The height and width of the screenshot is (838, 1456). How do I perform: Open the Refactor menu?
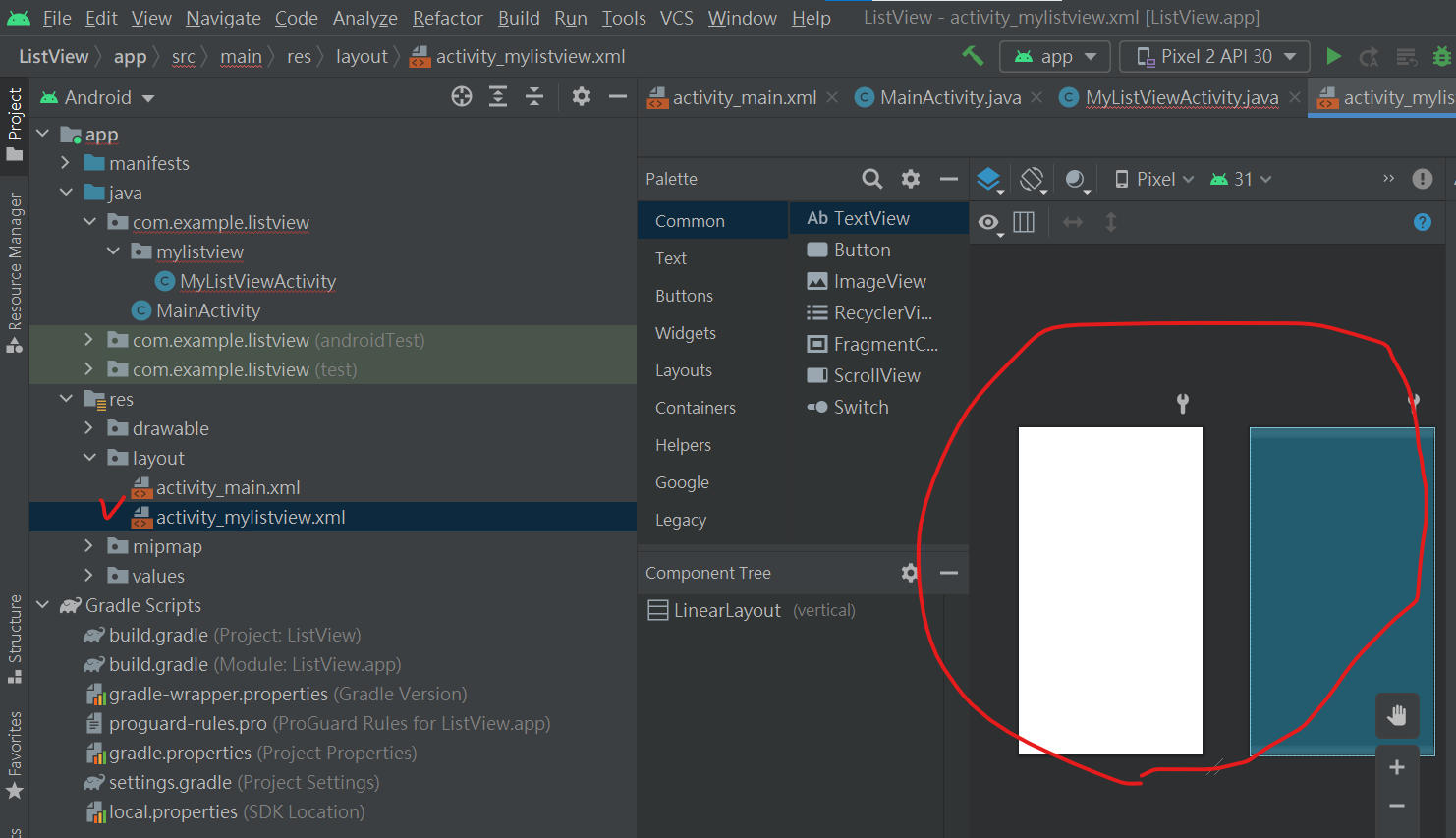click(x=447, y=18)
